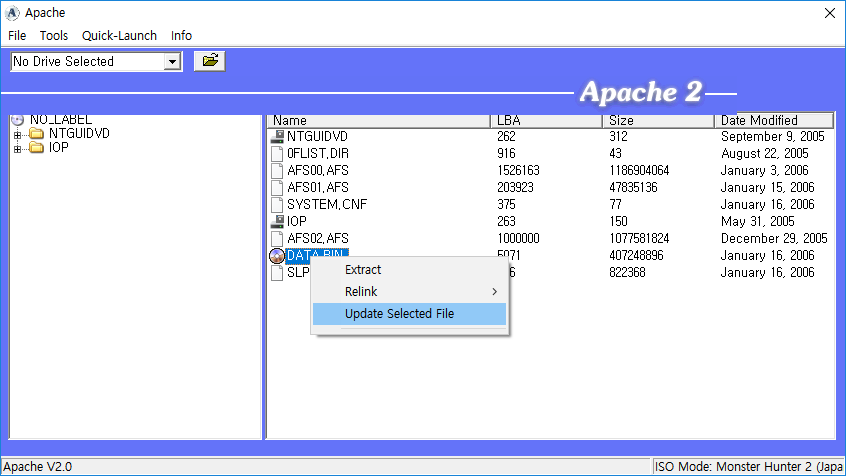Image resolution: width=846 pixels, height=476 pixels.
Task: Click the ISO Mode status bar panel
Action: pyautogui.click(x=748, y=467)
